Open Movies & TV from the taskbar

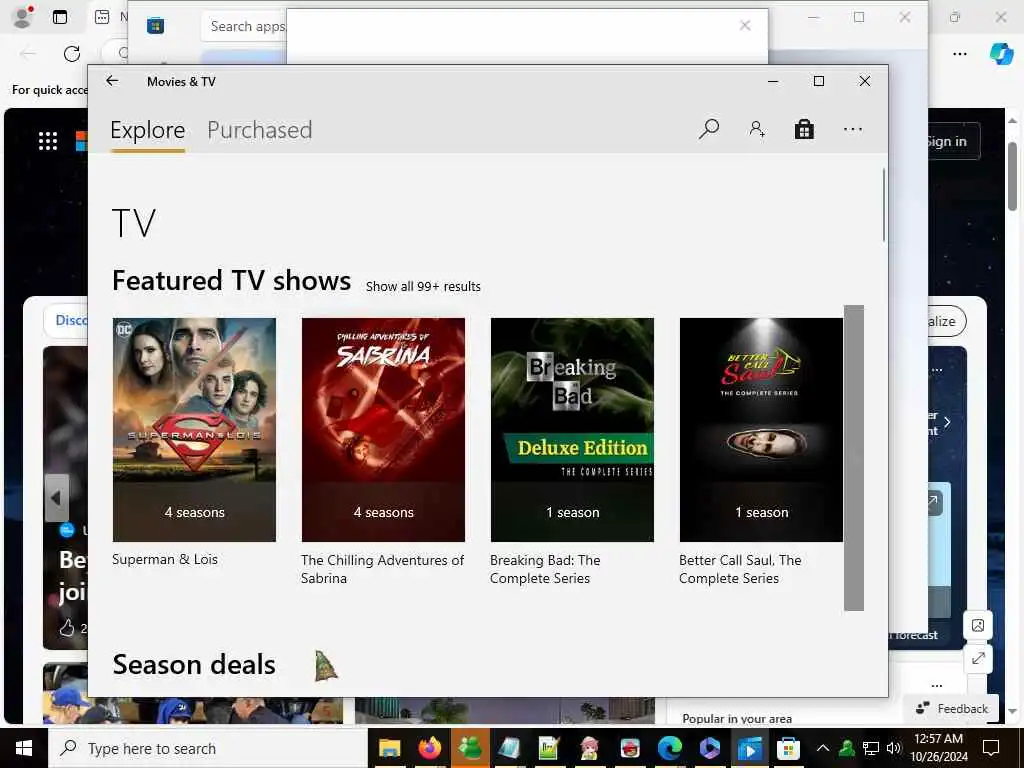point(749,748)
